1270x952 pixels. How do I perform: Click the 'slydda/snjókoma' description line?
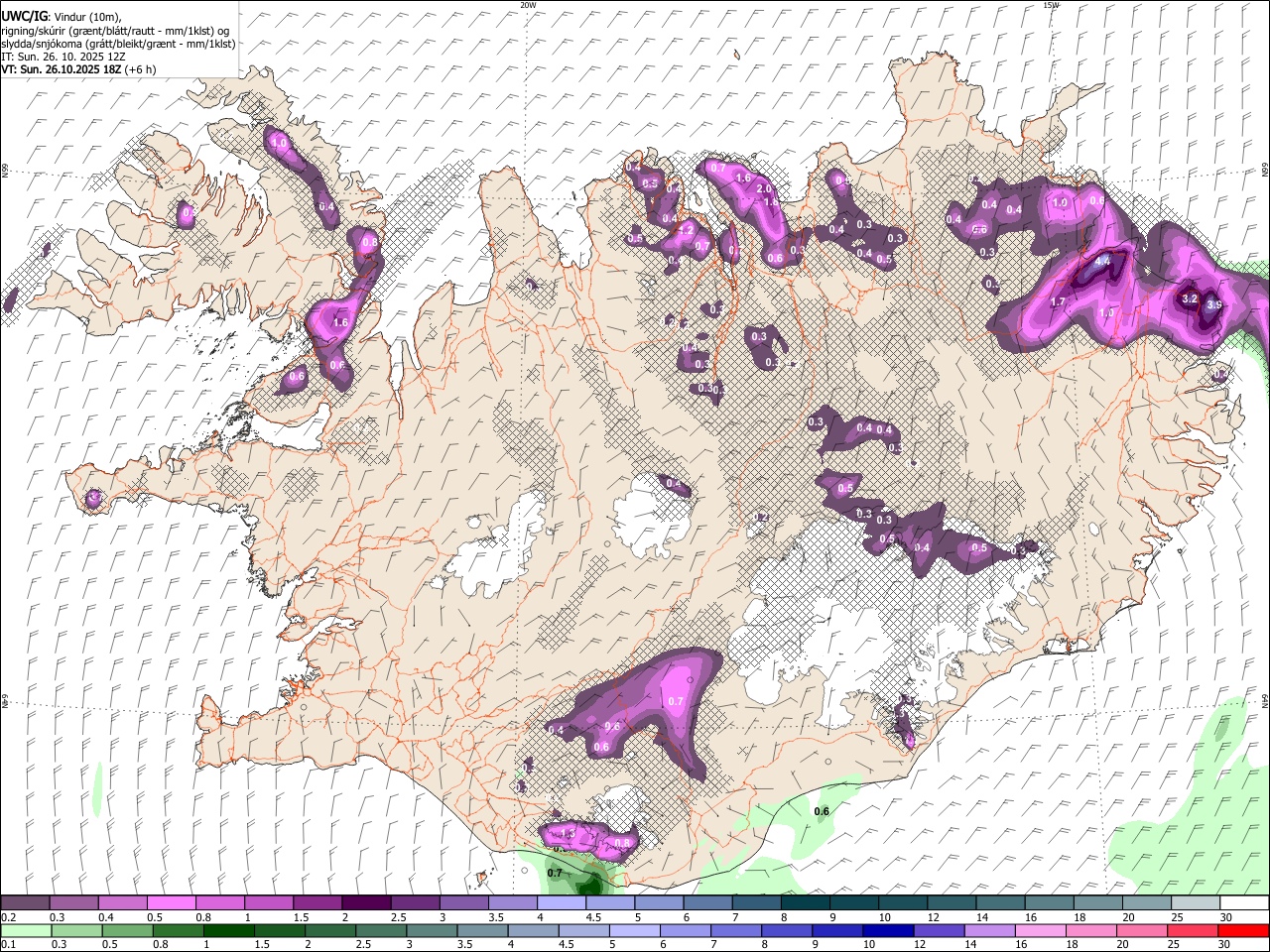click(118, 44)
